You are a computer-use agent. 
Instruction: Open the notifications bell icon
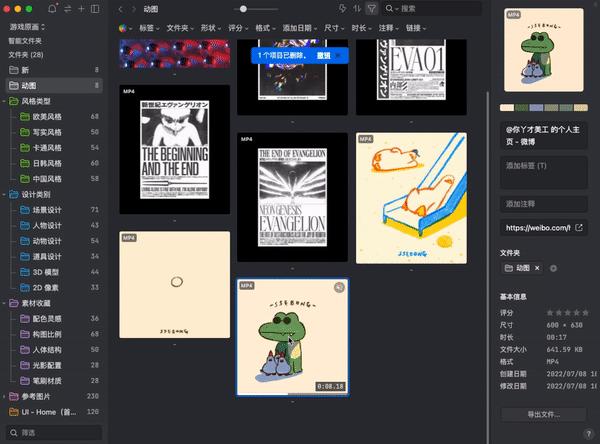pyautogui.click(x=54, y=9)
